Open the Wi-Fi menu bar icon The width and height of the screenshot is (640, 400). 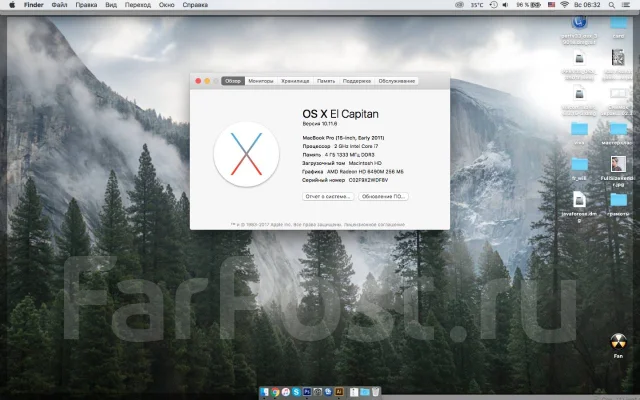[x=564, y=5]
